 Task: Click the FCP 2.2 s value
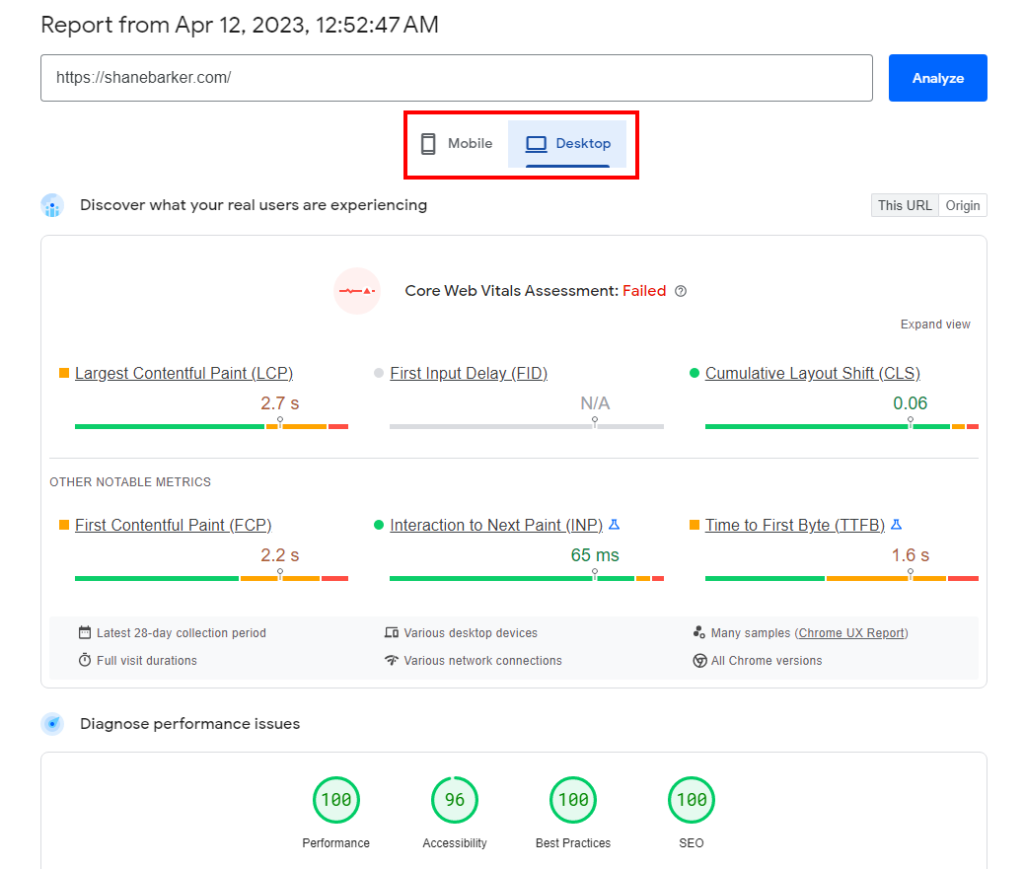click(x=280, y=556)
